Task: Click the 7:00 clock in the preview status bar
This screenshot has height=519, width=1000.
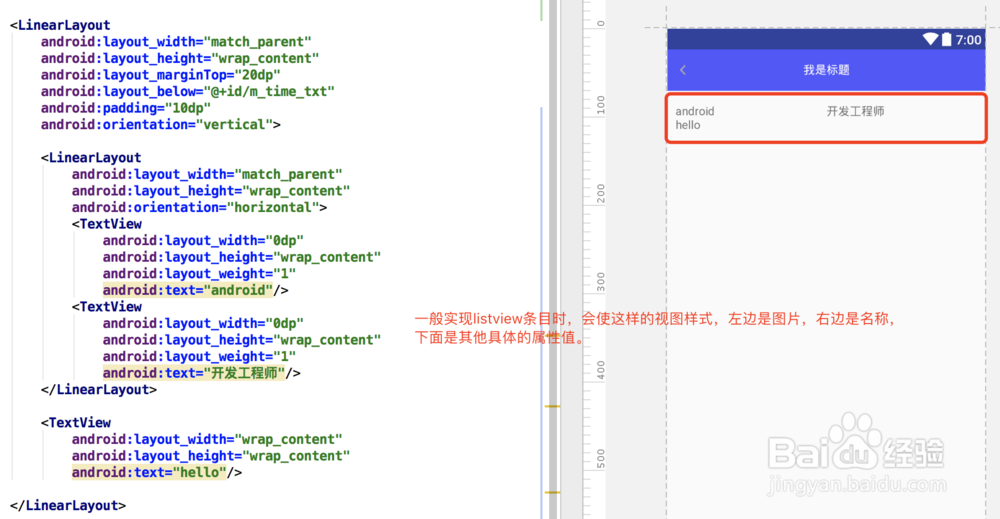Action: 968,40
